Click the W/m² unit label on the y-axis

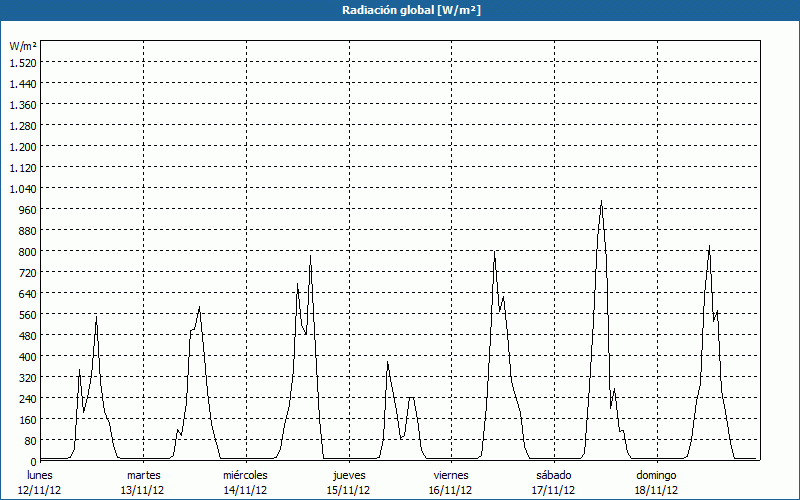point(23,46)
